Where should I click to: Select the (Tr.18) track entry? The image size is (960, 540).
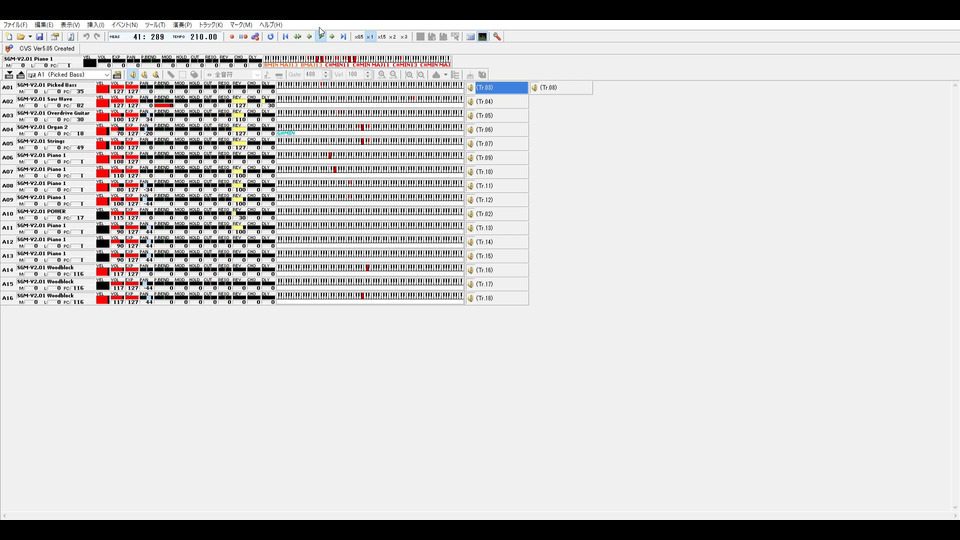497,298
